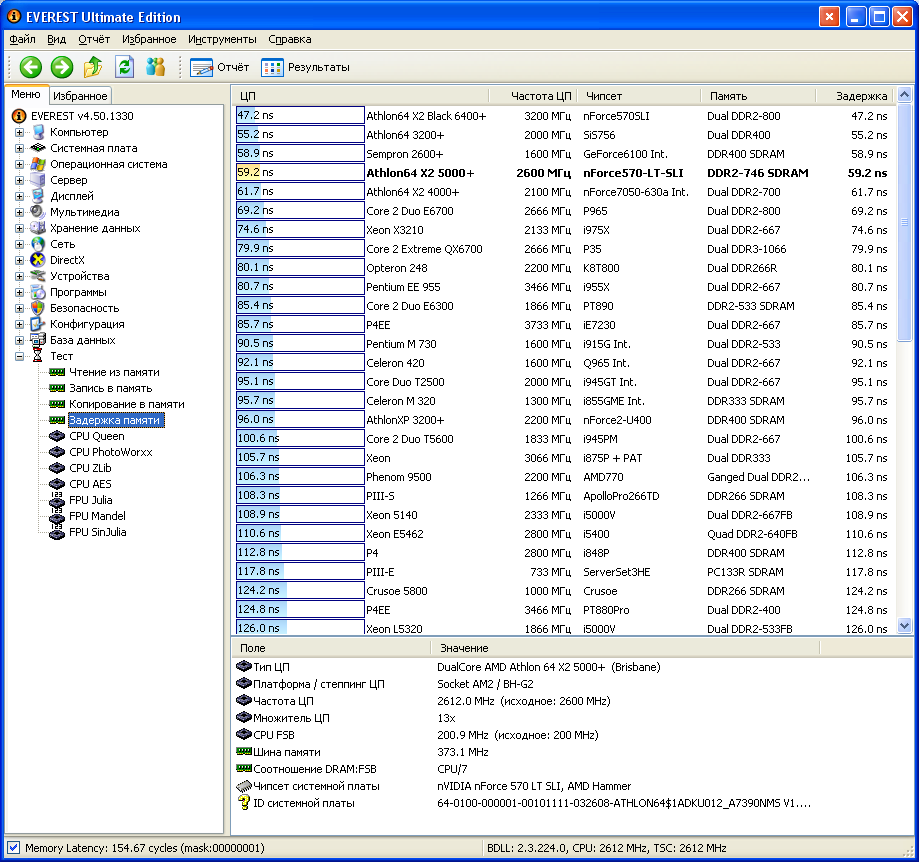The image size is (919, 862).
Task: Select the Устройства icon
Action: [x=38, y=275]
